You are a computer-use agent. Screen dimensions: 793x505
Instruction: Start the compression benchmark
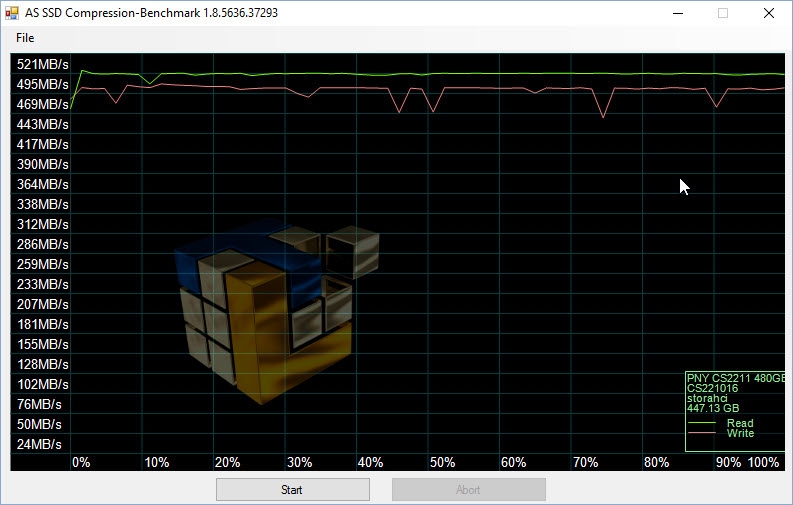coord(292,489)
